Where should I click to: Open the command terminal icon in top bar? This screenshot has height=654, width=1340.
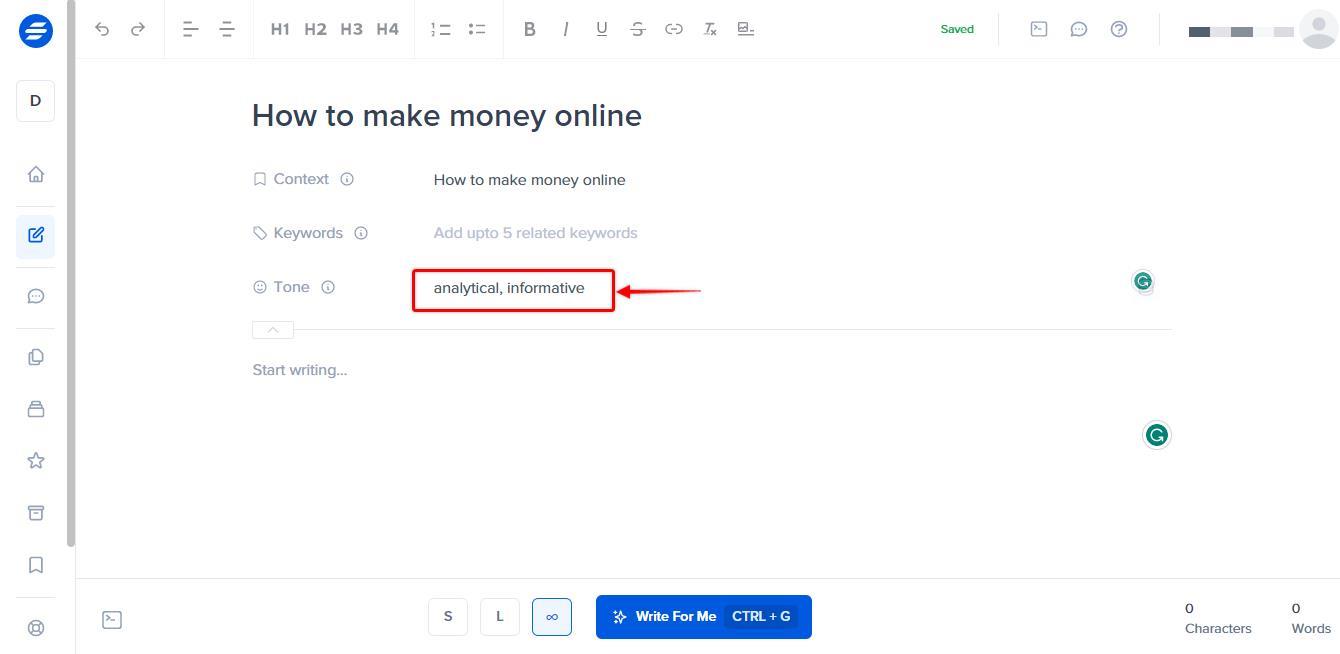tap(1039, 29)
